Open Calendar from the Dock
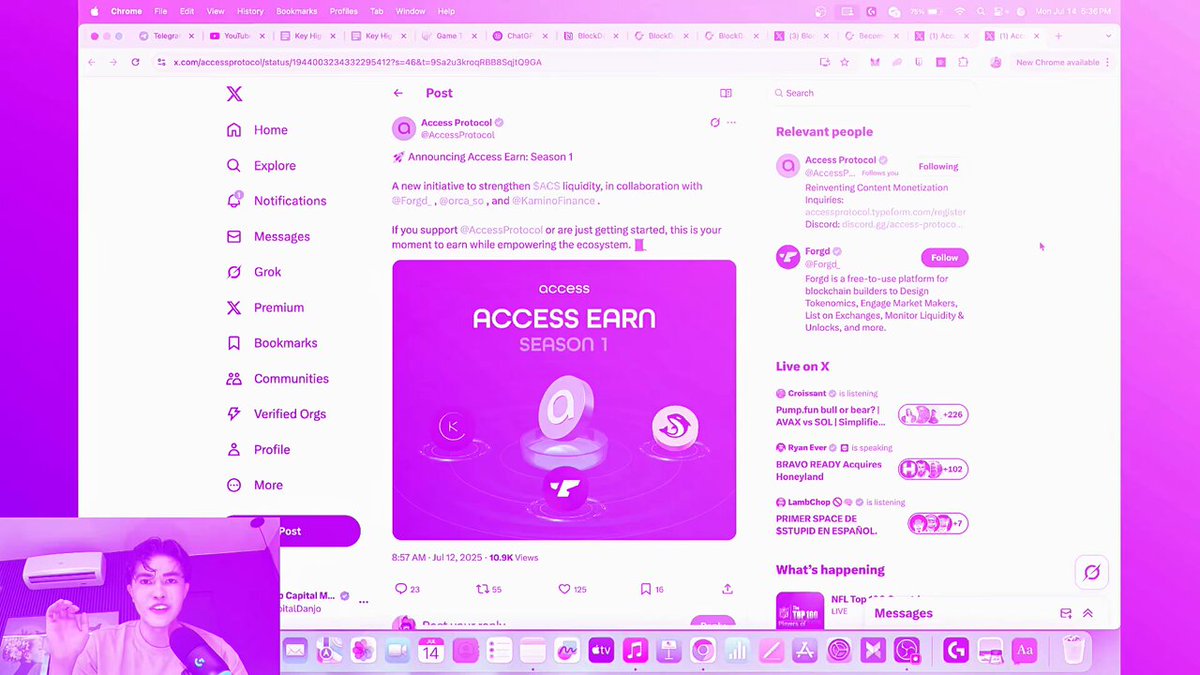Viewport: 1200px width, 675px height. click(x=430, y=651)
